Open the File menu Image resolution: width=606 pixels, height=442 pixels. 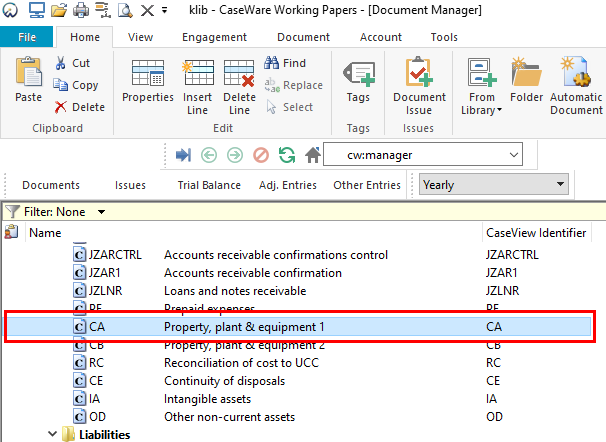(27, 37)
